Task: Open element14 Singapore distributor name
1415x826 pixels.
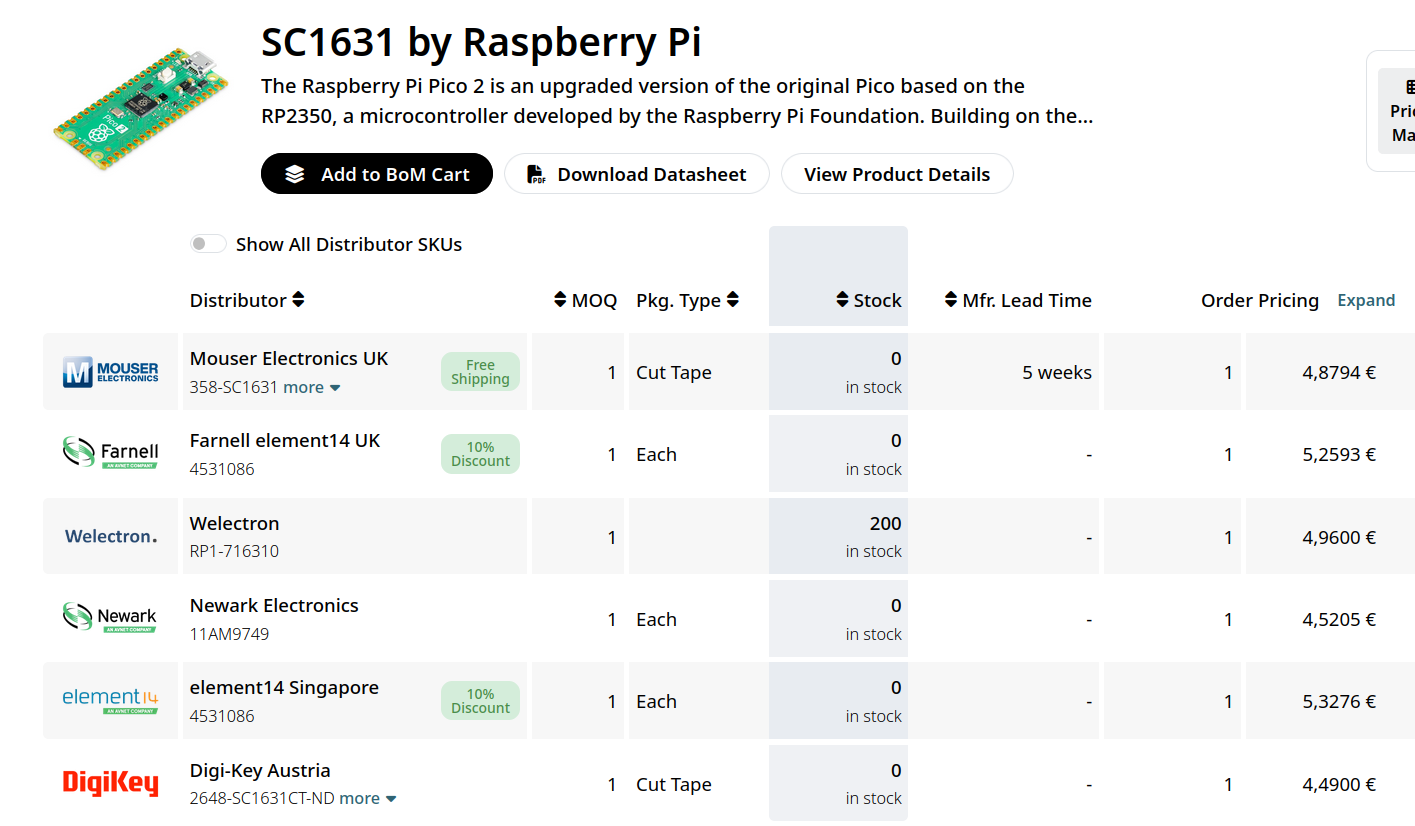Action: tap(284, 687)
